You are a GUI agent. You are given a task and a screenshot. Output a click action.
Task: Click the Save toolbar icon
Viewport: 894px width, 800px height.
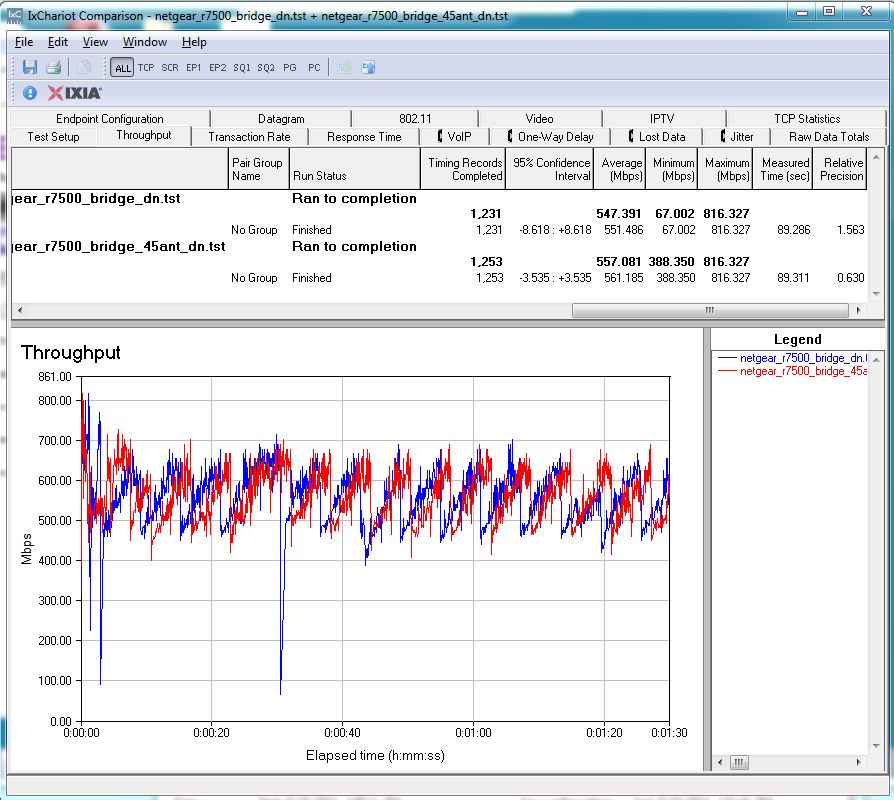(x=30, y=67)
